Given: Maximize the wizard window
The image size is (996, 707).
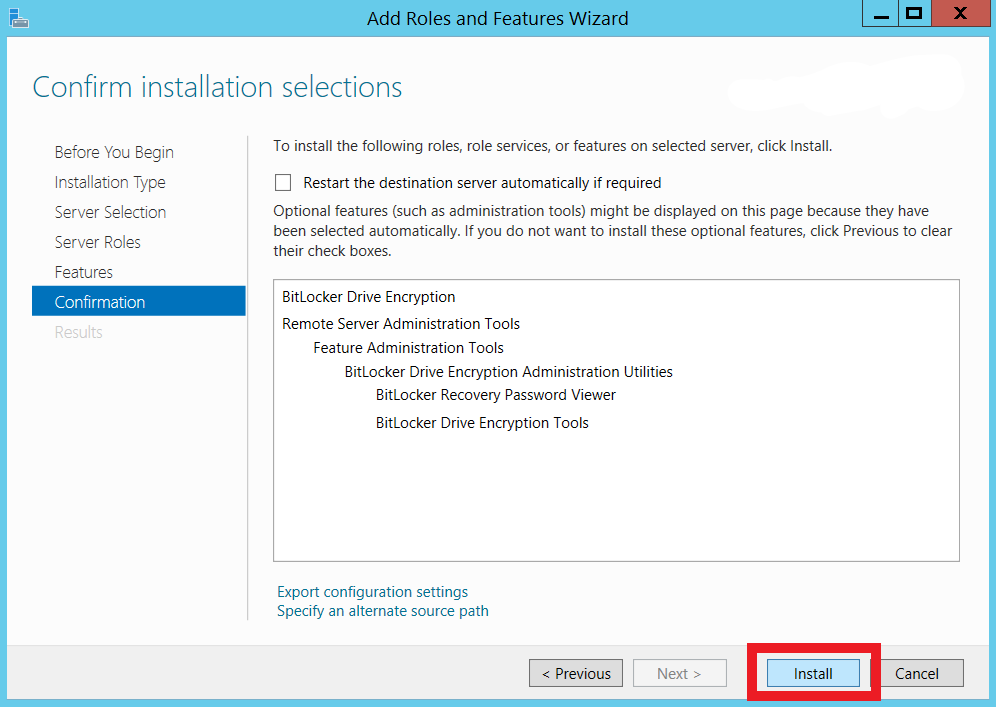Looking at the screenshot, I should (913, 14).
